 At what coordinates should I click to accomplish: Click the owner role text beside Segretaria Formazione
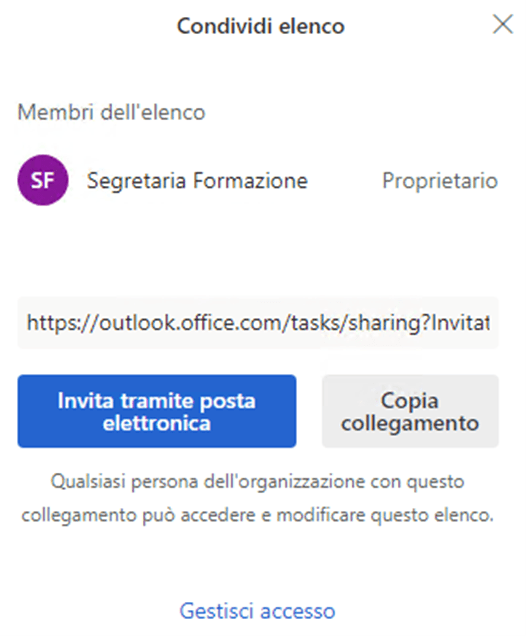pos(440,180)
